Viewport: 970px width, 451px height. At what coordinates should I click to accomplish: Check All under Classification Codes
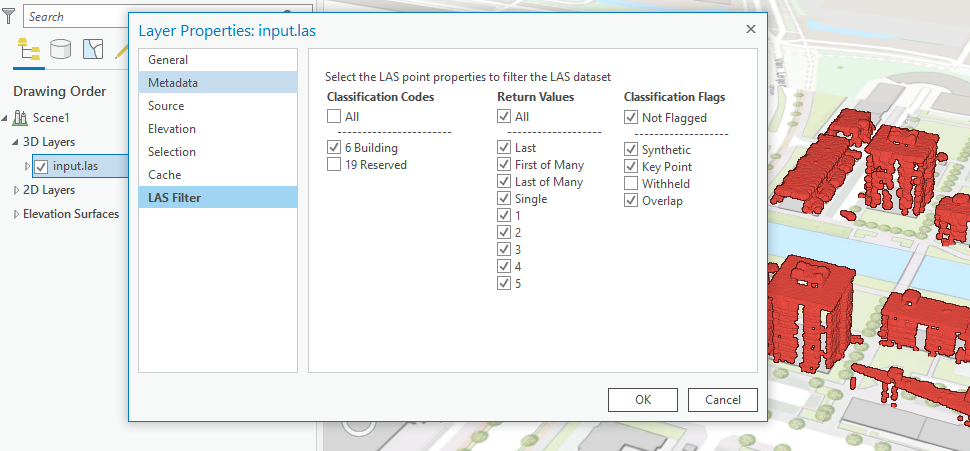click(334, 118)
